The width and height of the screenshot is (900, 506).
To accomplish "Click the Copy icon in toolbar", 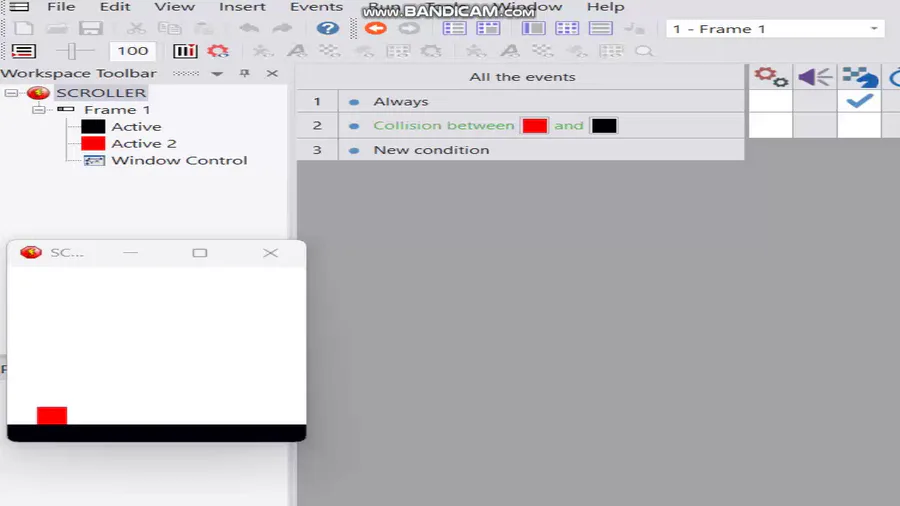I will click(169, 28).
